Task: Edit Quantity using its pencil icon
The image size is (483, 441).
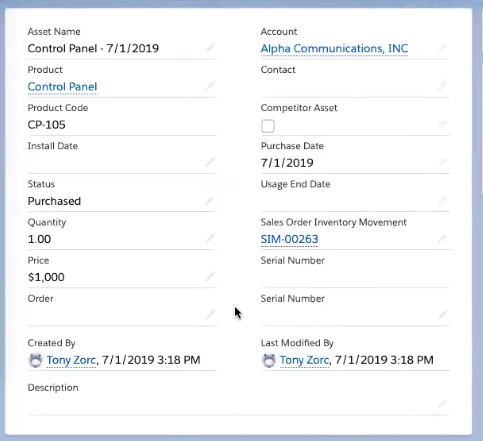Action: coord(210,238)
